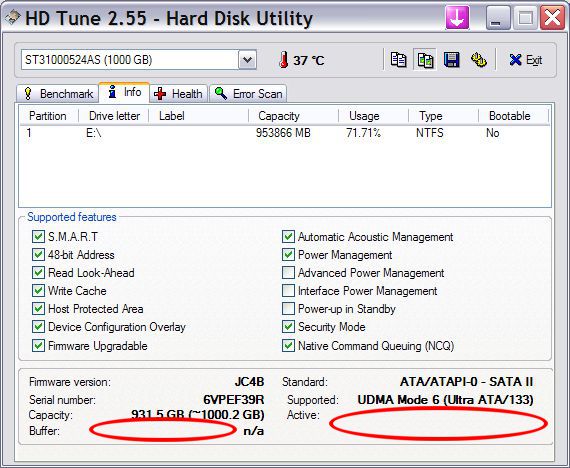Screen dimensions: 570x468
Task: Click the Bootable column header
Action: click(x=513, y=116)
